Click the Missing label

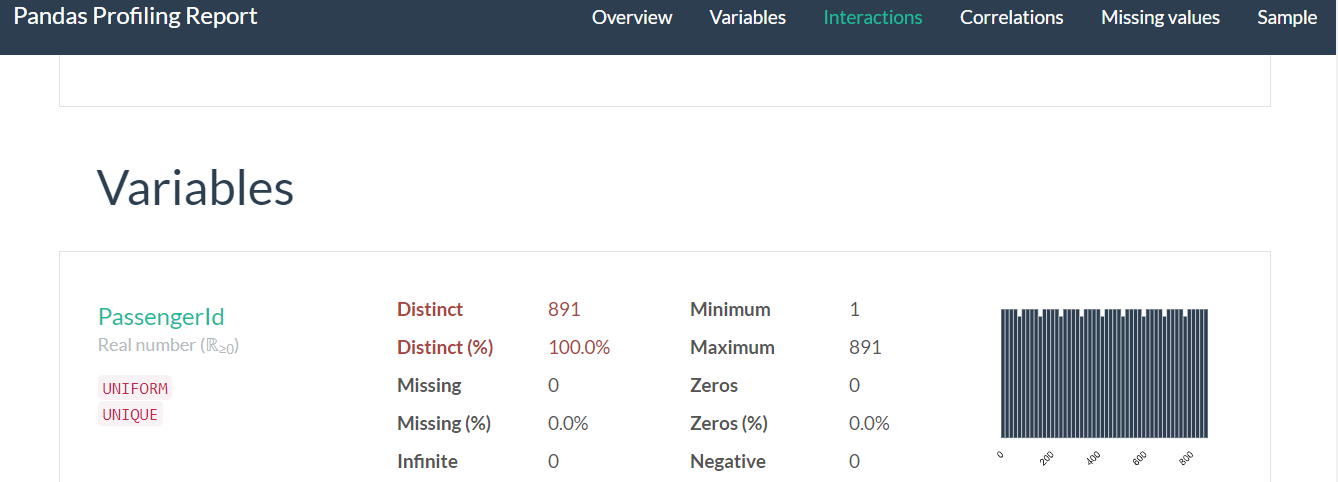coord(429,385)
